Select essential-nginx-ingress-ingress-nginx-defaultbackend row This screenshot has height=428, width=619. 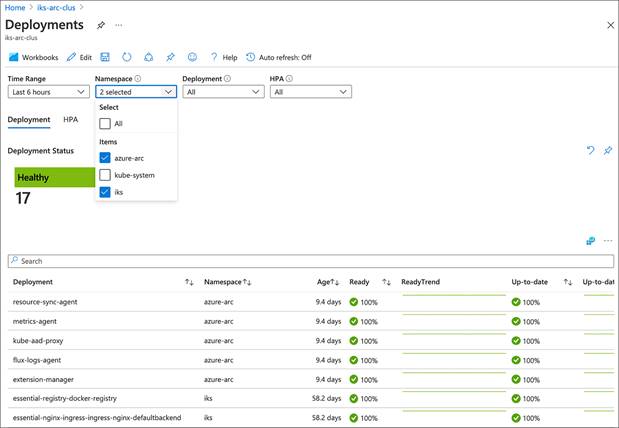pyautogui.click(x=311, y=418)
